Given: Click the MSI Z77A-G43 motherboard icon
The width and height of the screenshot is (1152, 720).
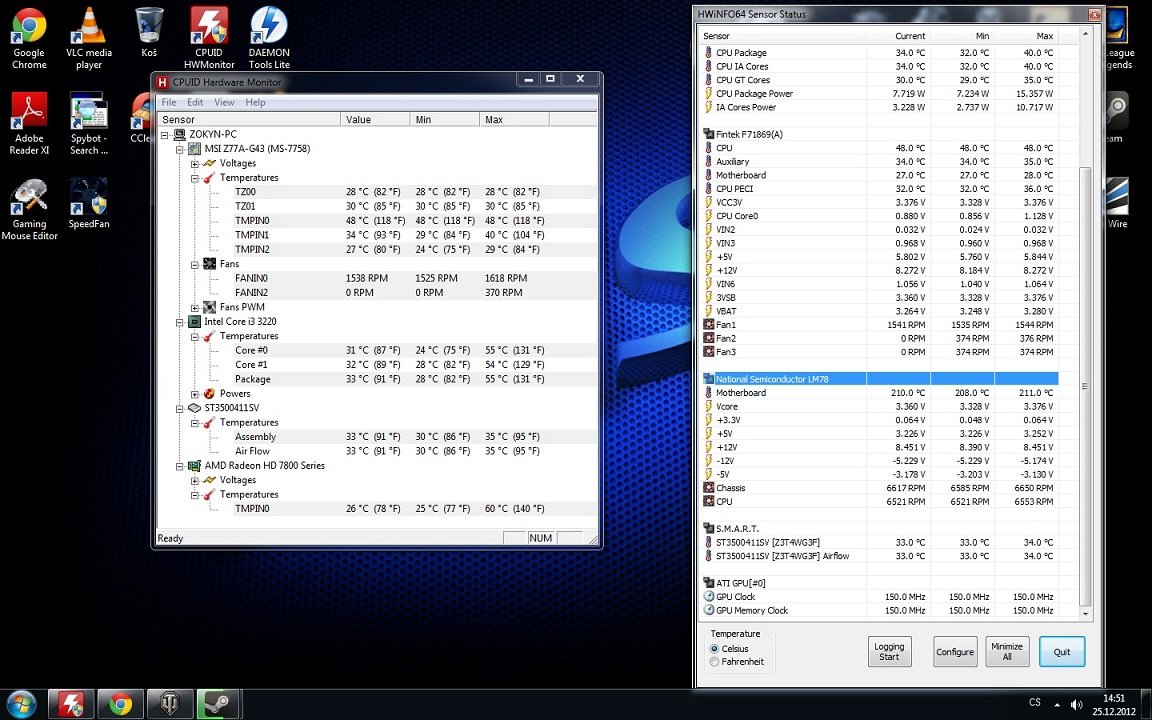Looking at the screenshot, I should [x=195, y=149].
